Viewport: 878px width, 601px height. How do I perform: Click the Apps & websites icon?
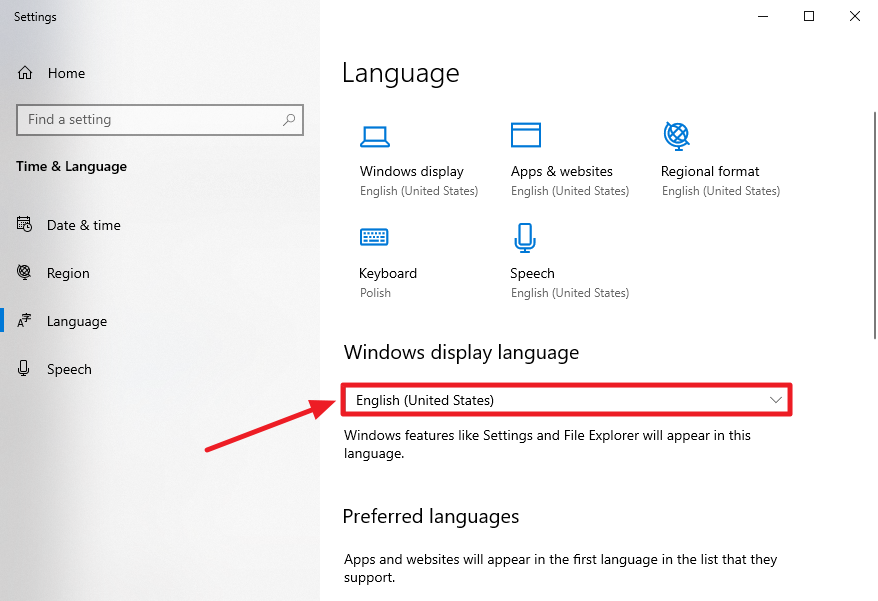point(525,134)
